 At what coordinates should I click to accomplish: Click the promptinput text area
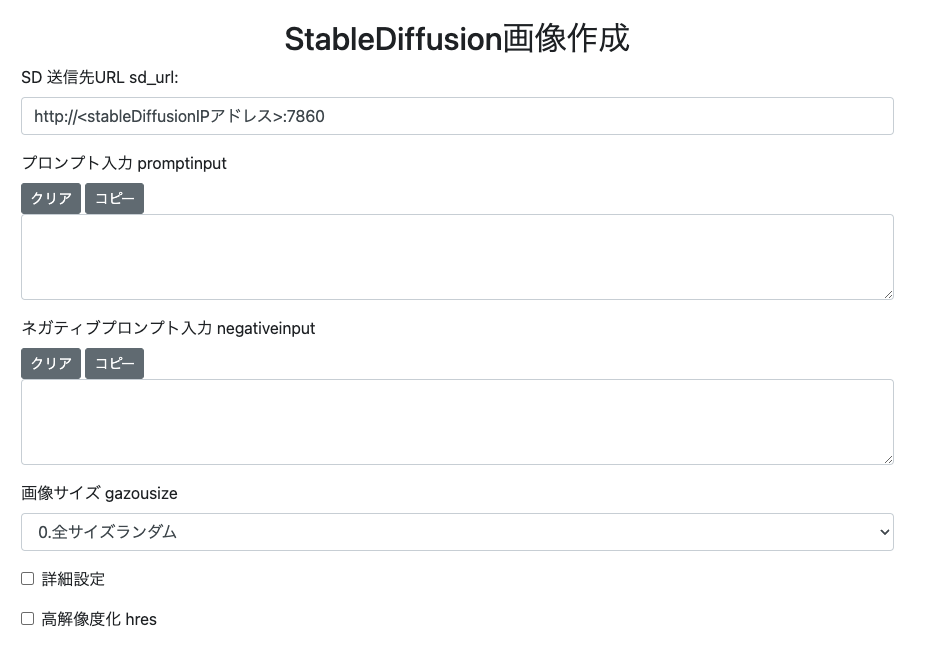click(x=455, y=256)
